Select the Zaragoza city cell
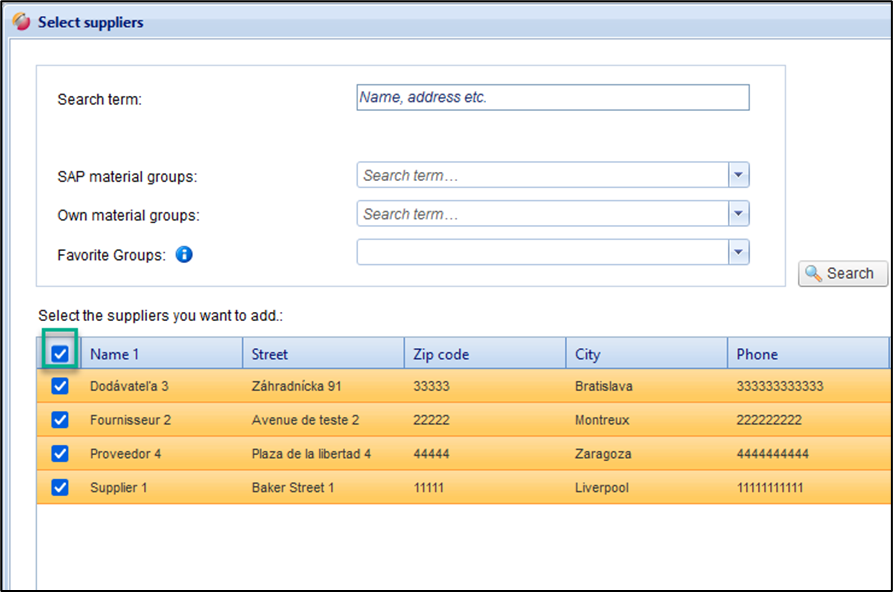893x592 pixels. (x=603, y=454)
